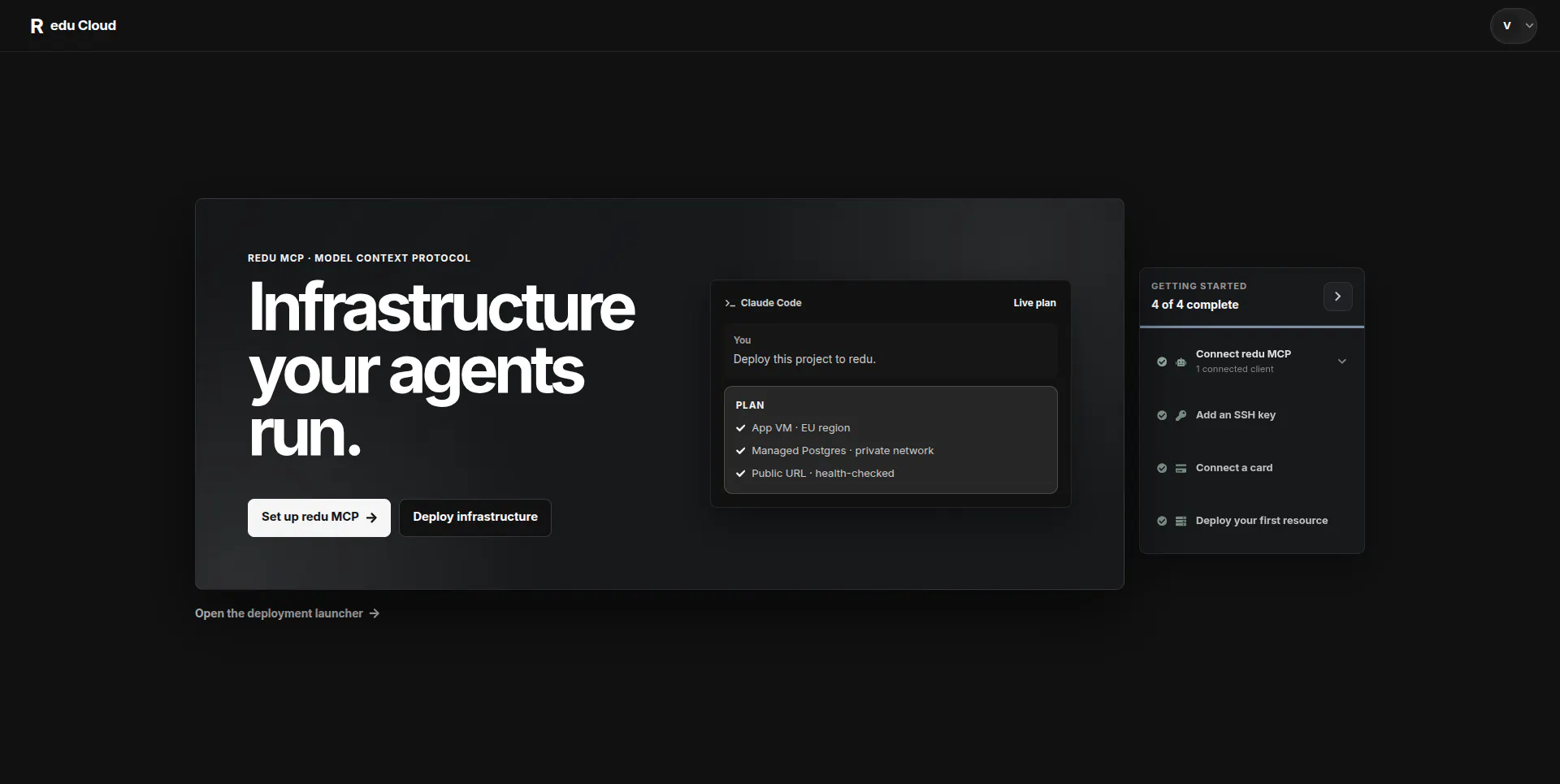The width and height of the screenshot is (1560, 784).
Task: Click the "App VM · EU region" plan row
Action: point(800,428)
